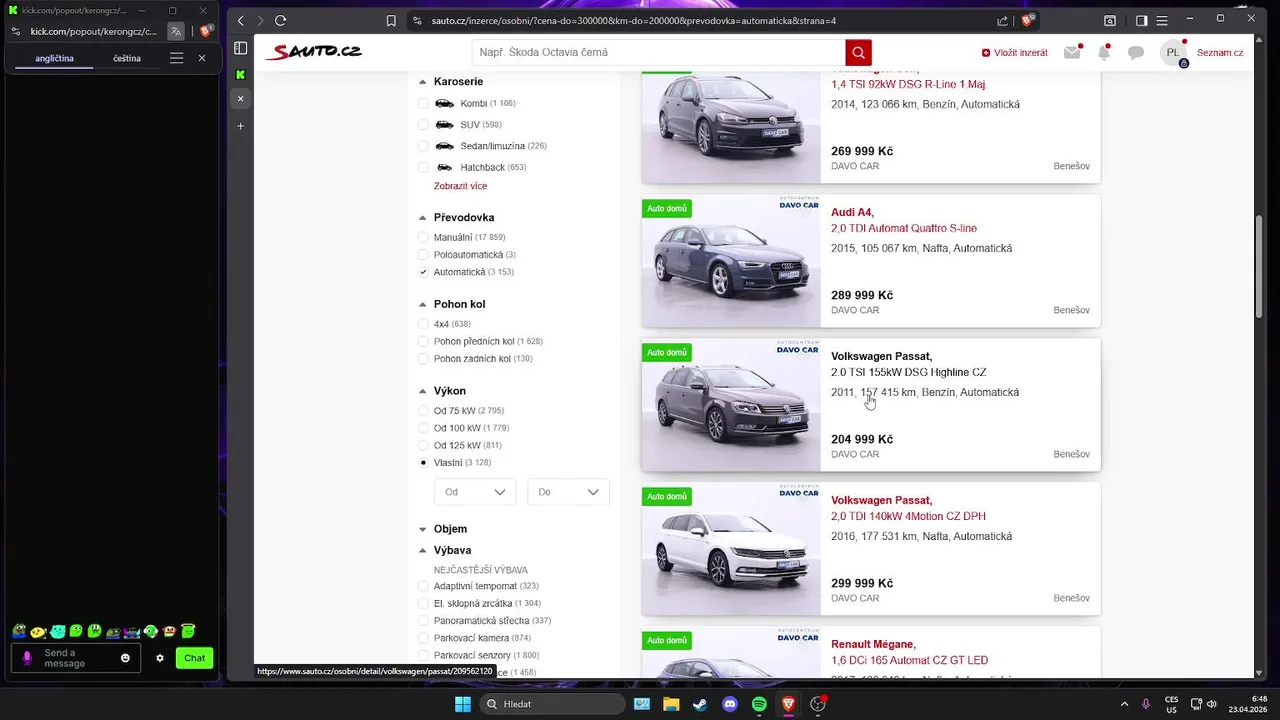Select the Od 100 kW power radio
This screenshot has height=720, width=1280.
pos(423,428)
